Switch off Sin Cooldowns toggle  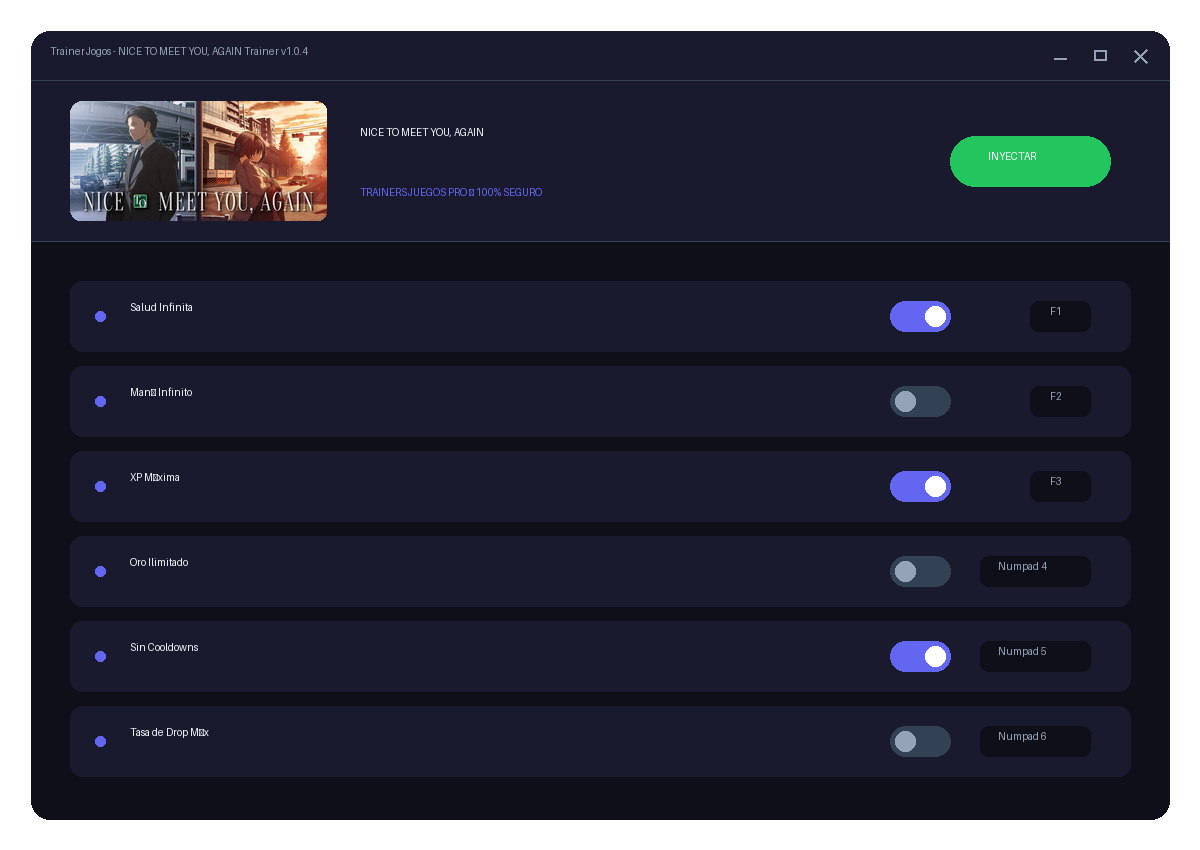[920, 656]
